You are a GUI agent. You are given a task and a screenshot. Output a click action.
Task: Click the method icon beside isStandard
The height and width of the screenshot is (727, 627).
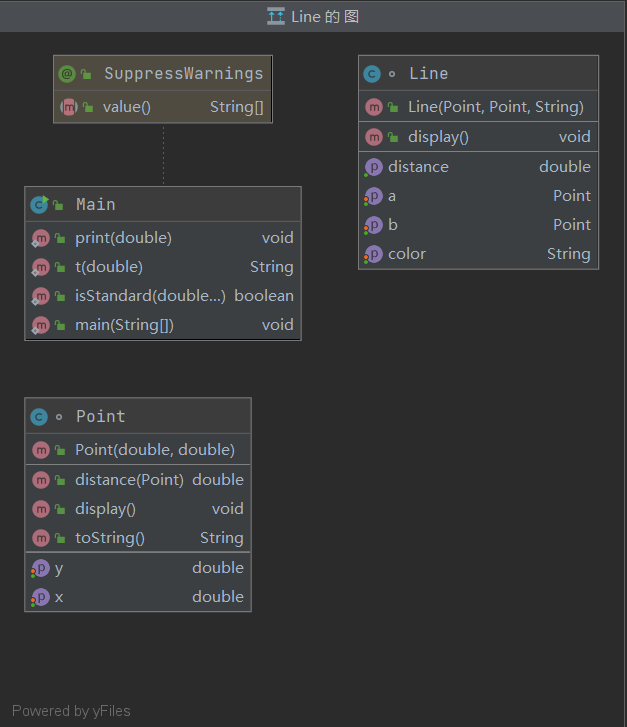point(41,296)
